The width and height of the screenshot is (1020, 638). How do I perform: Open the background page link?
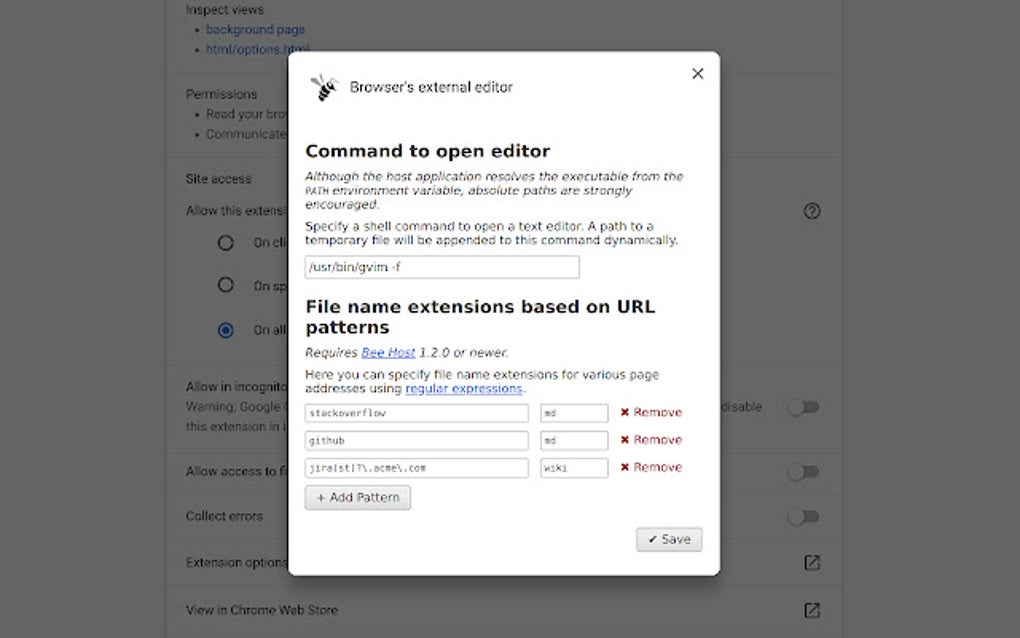(255, 29)
